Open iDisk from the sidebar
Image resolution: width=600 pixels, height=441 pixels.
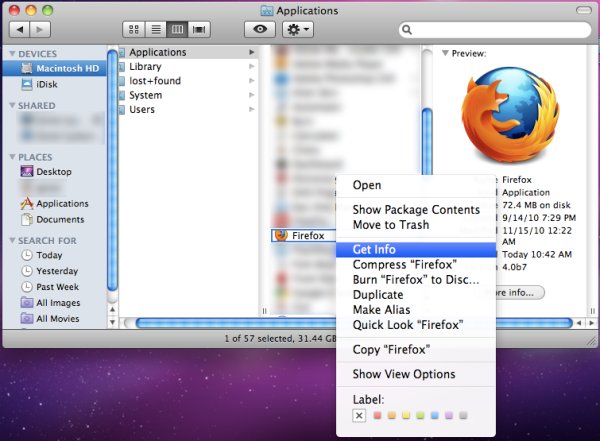(46, 84)
